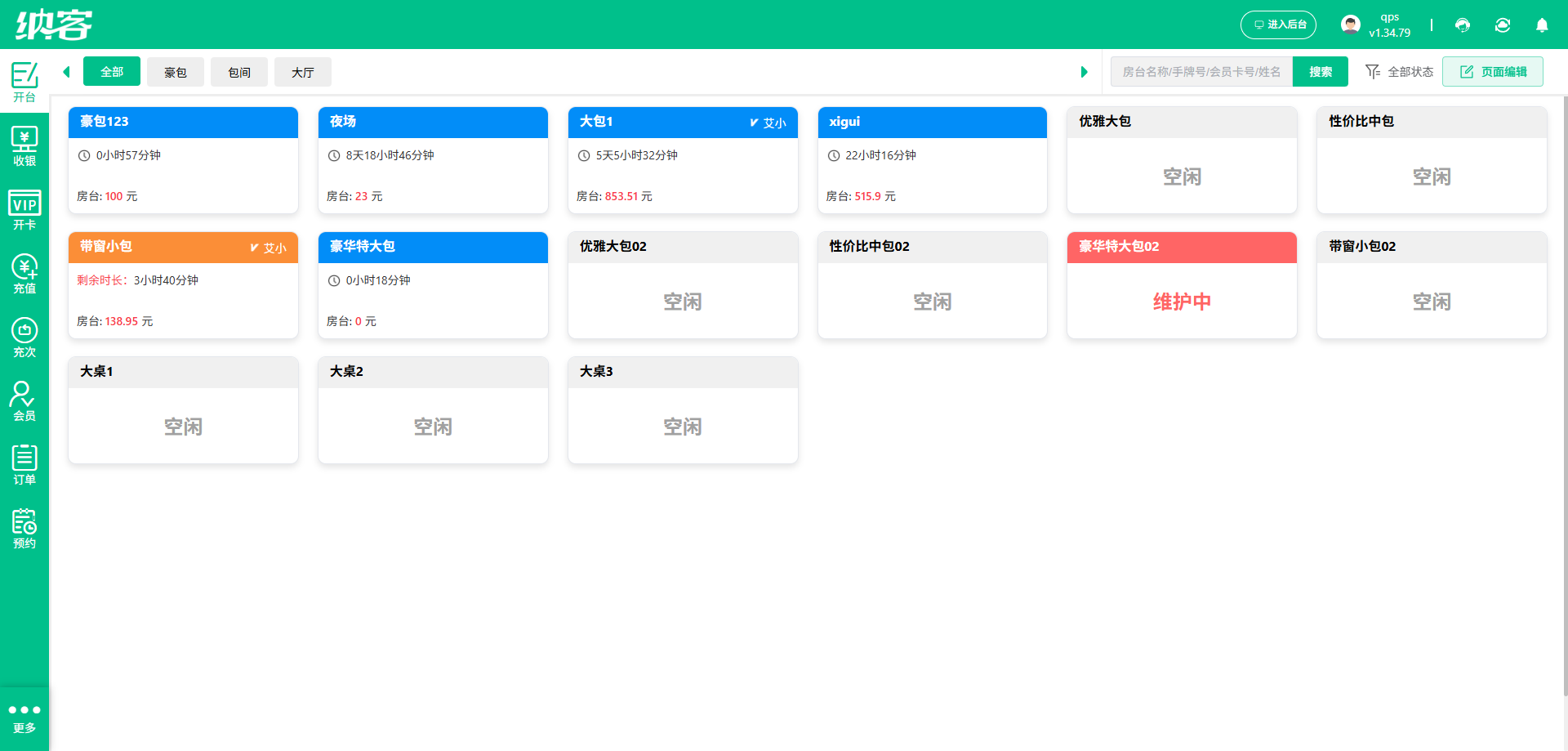Click the 515.9 元 room fee
1568x751 pixels.
tap(875, 196)
